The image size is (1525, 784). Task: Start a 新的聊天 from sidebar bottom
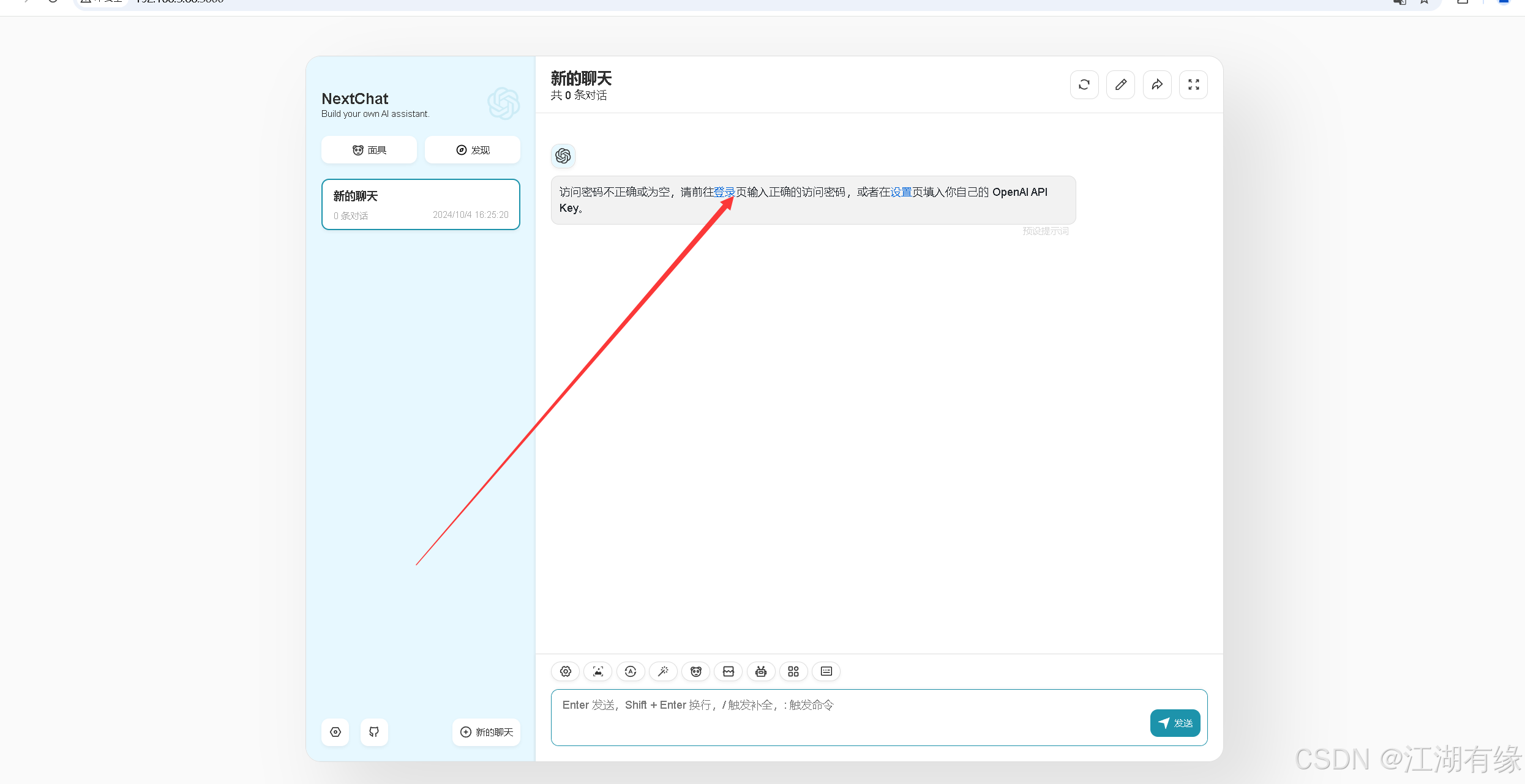[487, 732]
